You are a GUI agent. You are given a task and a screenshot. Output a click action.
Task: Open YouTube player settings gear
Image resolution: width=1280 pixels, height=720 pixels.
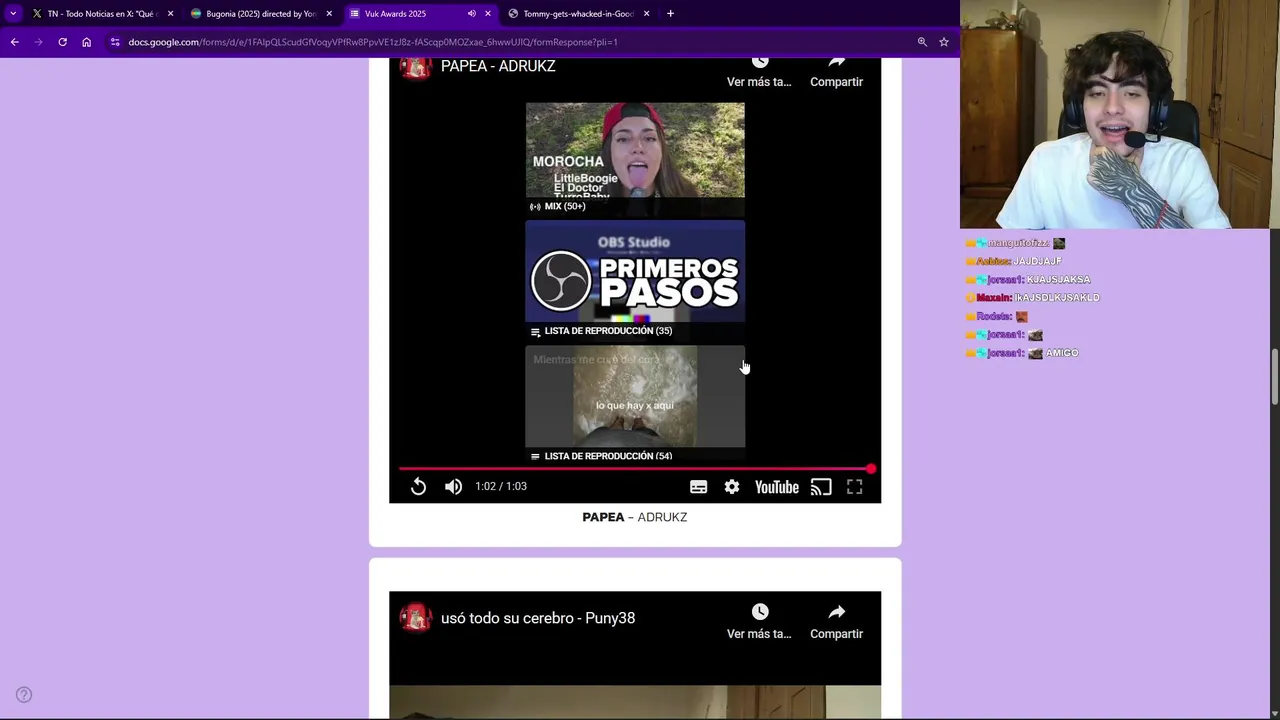pyautogui.click(x=732, y=486)
